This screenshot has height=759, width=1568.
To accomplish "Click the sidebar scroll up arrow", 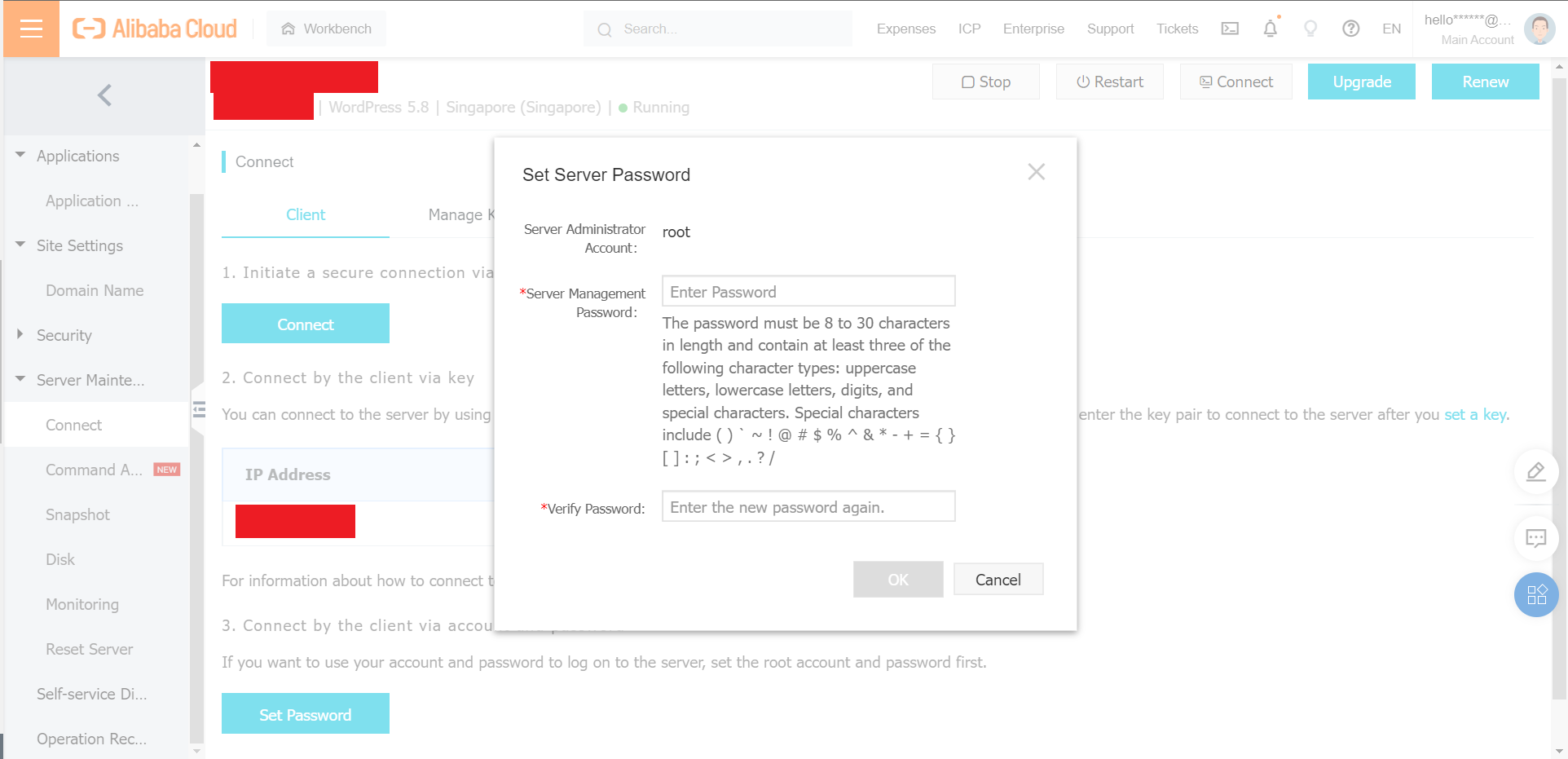I will tap(196, 145).
